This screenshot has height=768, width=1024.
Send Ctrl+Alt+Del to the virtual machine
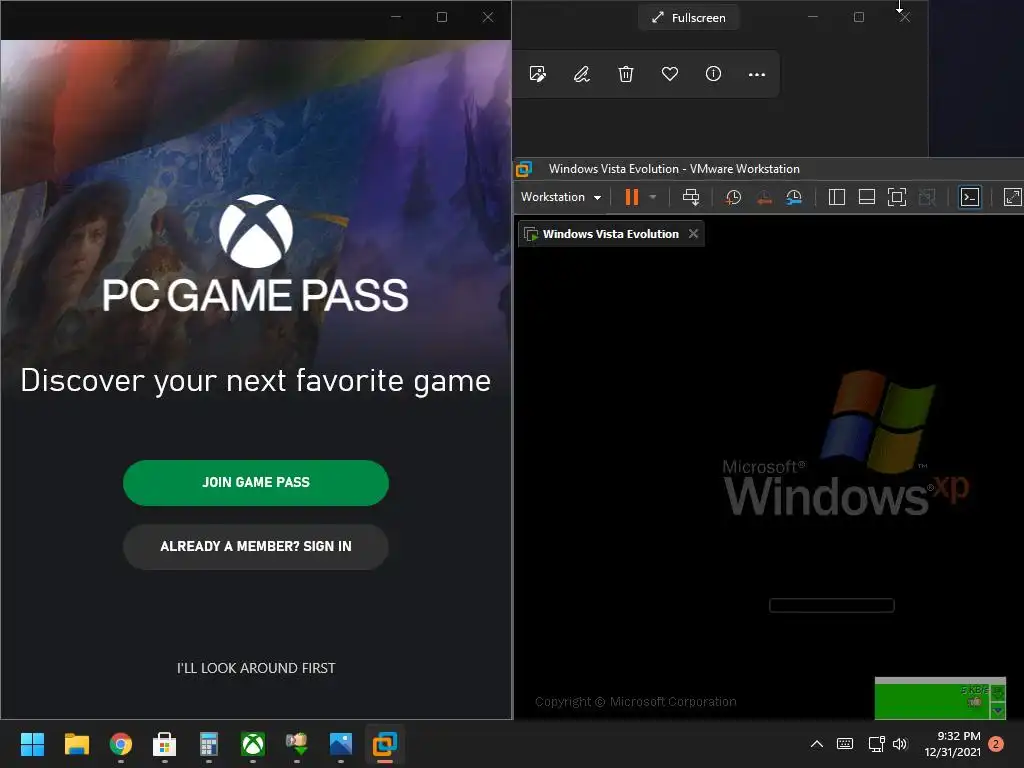[x=690, y=197]
